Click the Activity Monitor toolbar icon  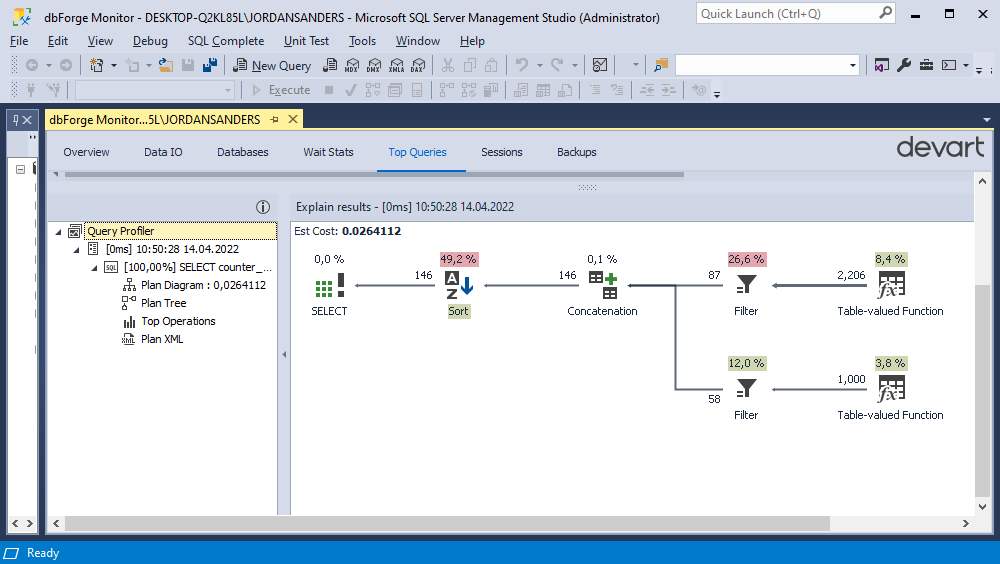point(599,65)
